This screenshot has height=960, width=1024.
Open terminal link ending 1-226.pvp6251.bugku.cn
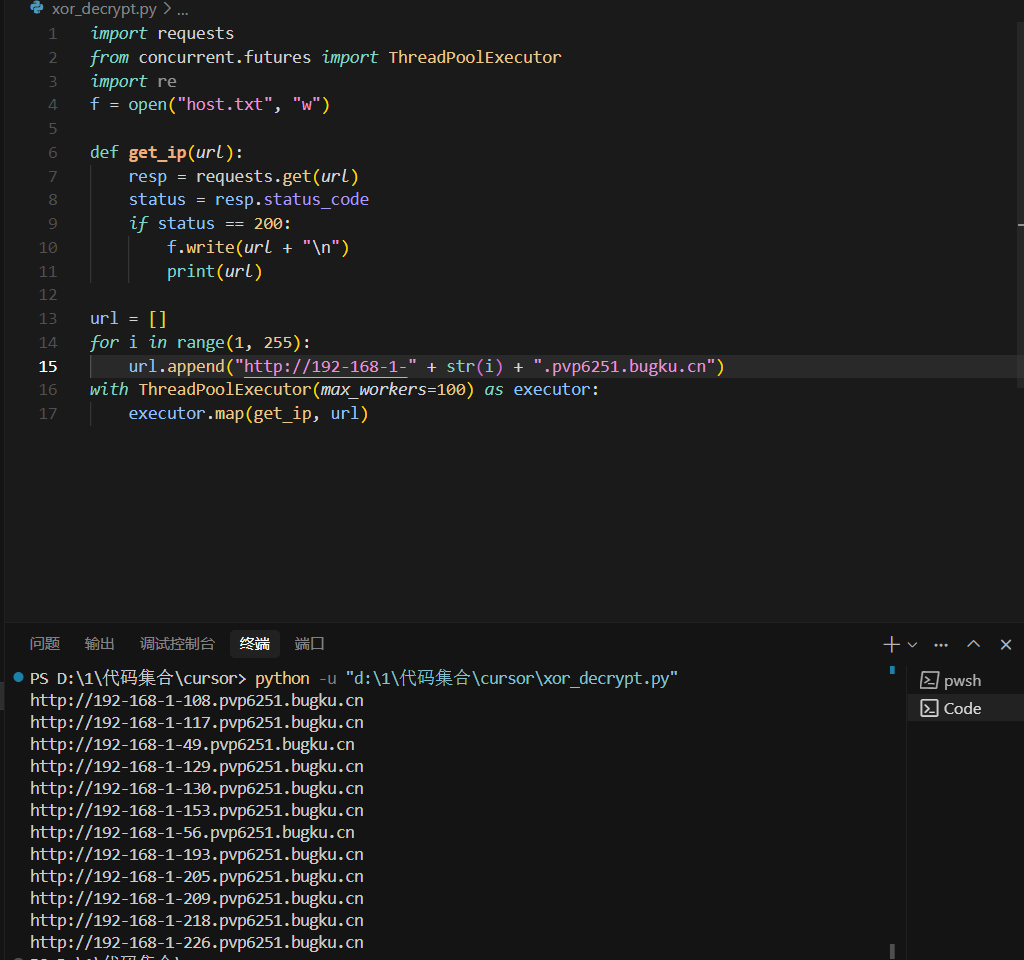coord(197,942)
